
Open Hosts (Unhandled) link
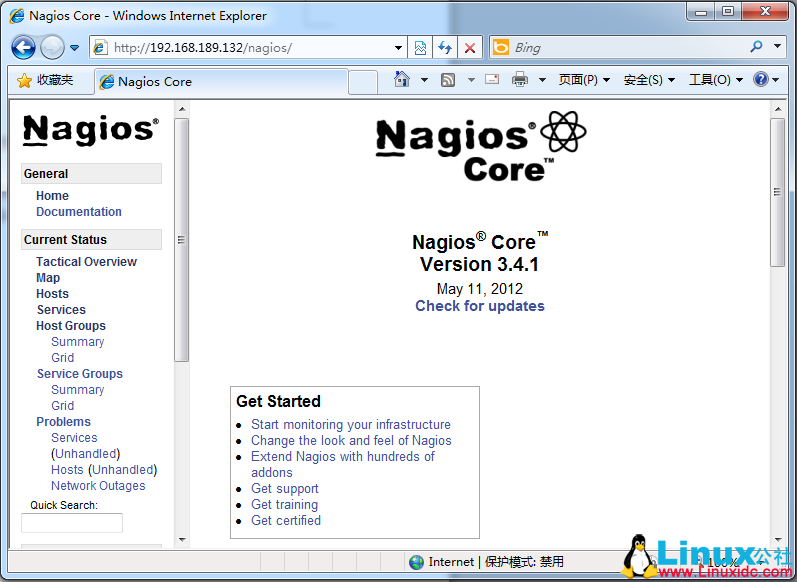tap(104, 470)
